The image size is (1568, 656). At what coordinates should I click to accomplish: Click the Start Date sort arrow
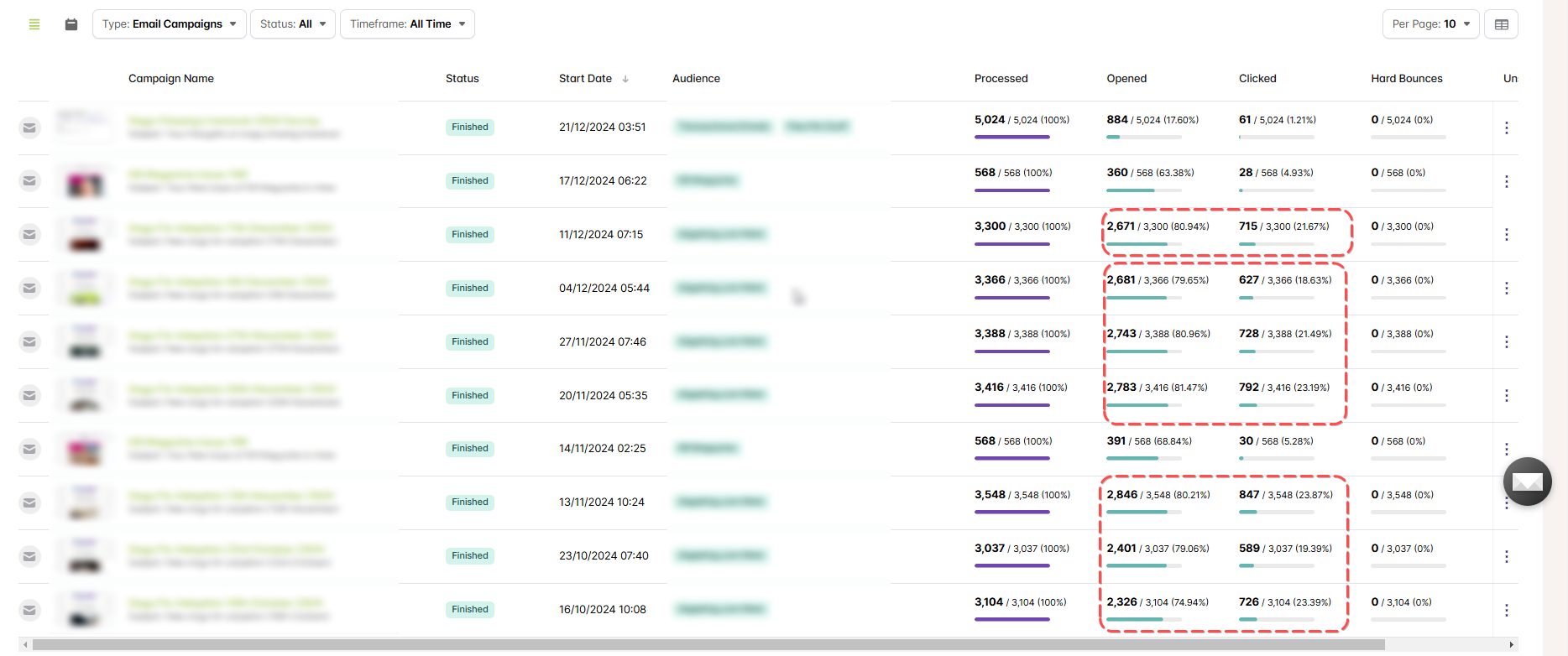click(625, 79)
